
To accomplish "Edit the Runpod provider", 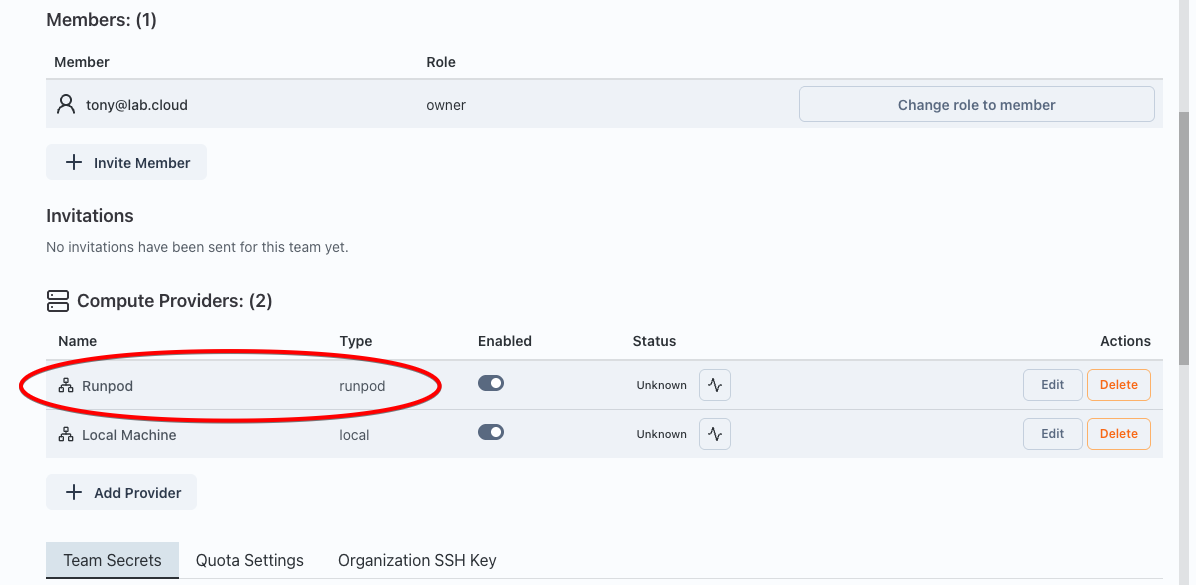I will point(1052,384).
